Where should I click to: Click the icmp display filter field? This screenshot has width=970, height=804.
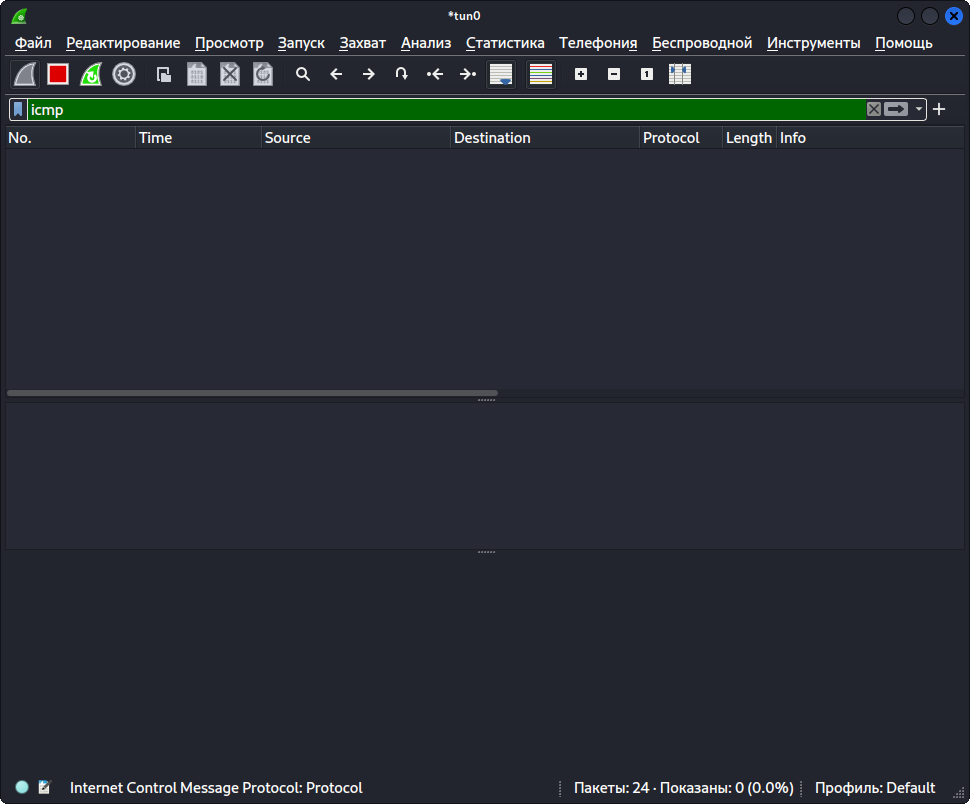click(447, 109)
